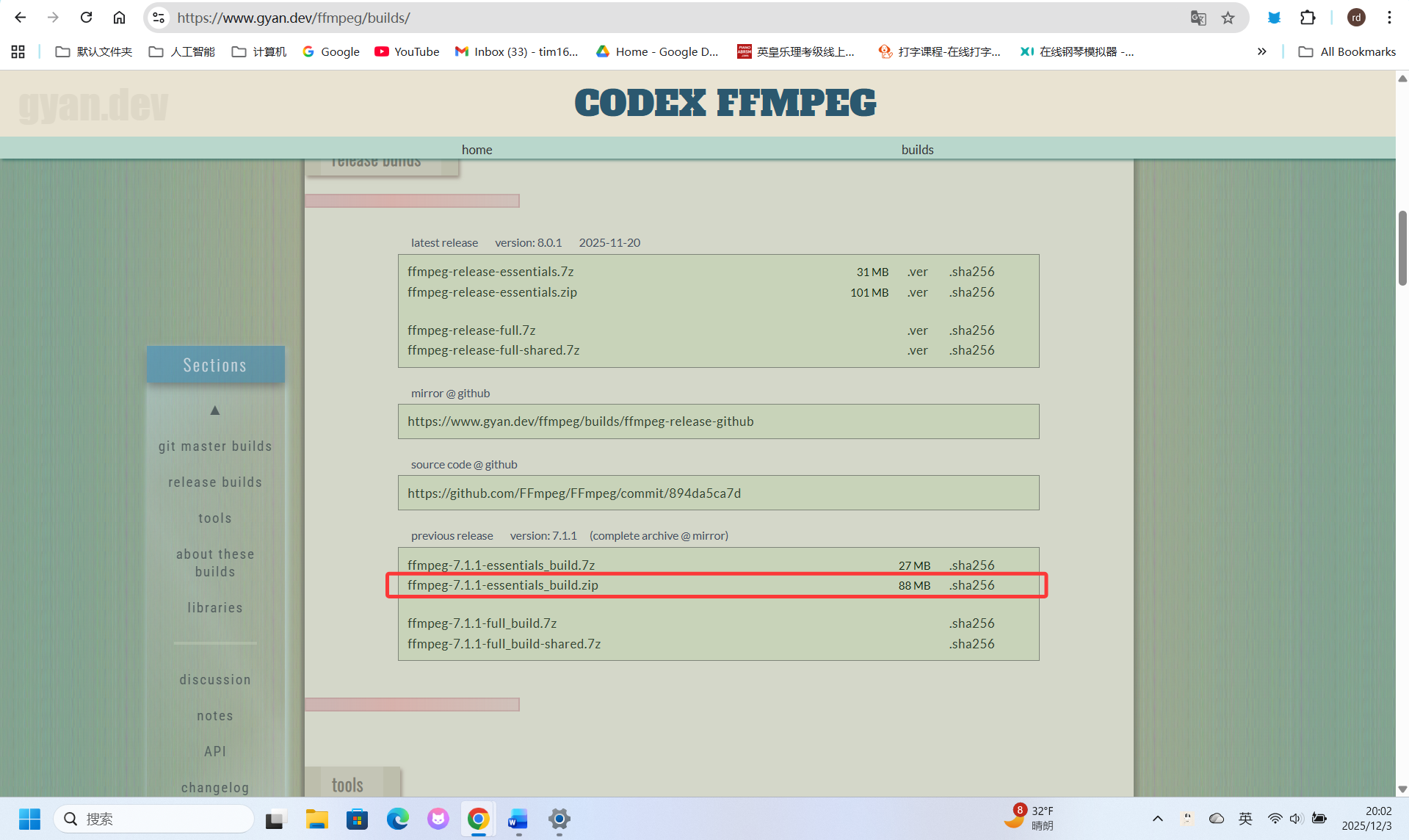
Task: Open the Chrome three-dot menu
Action: pos(1389,18)
